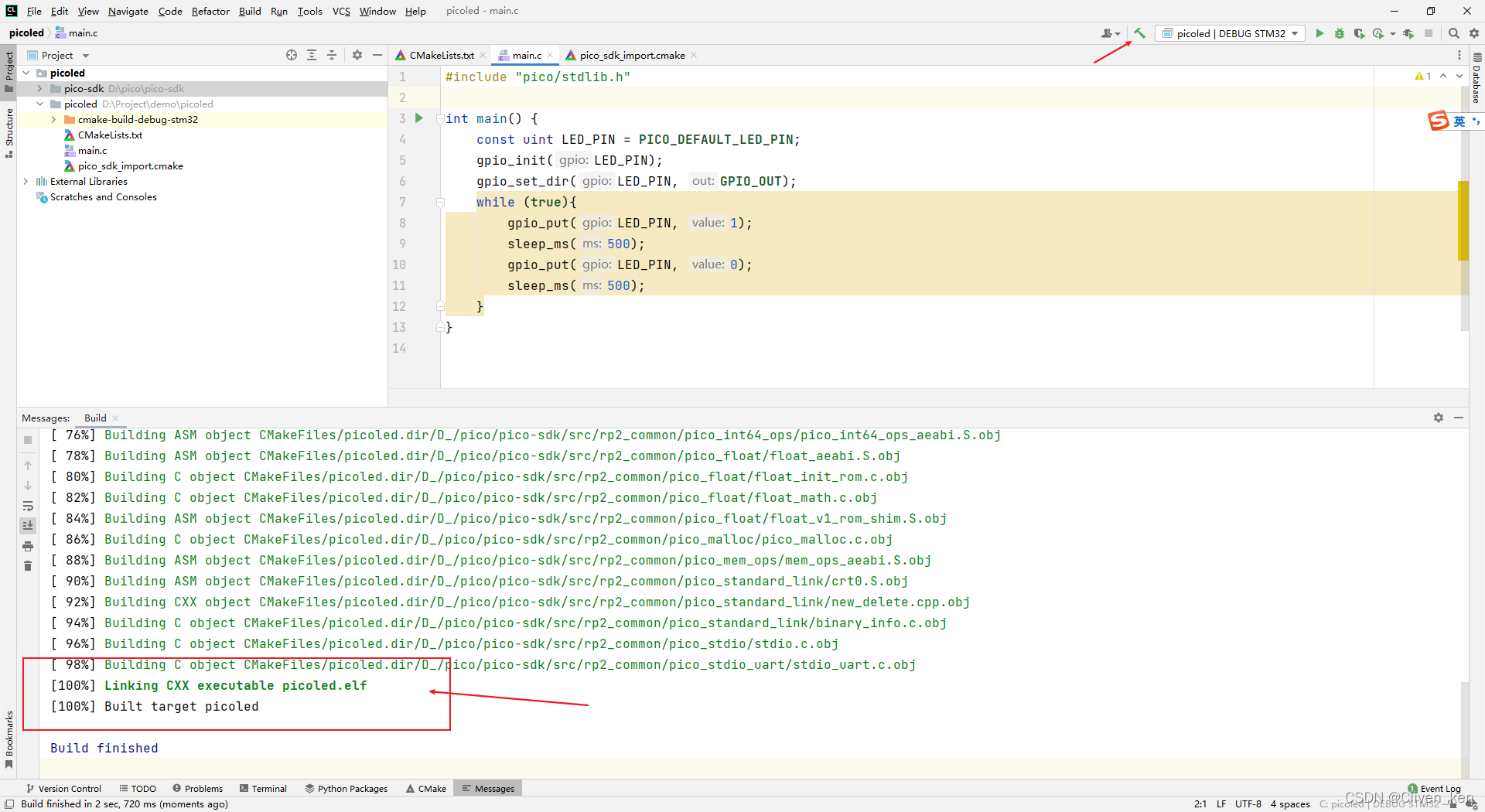
Task: Open Project panel options gear
Action: tap(357, 55)
